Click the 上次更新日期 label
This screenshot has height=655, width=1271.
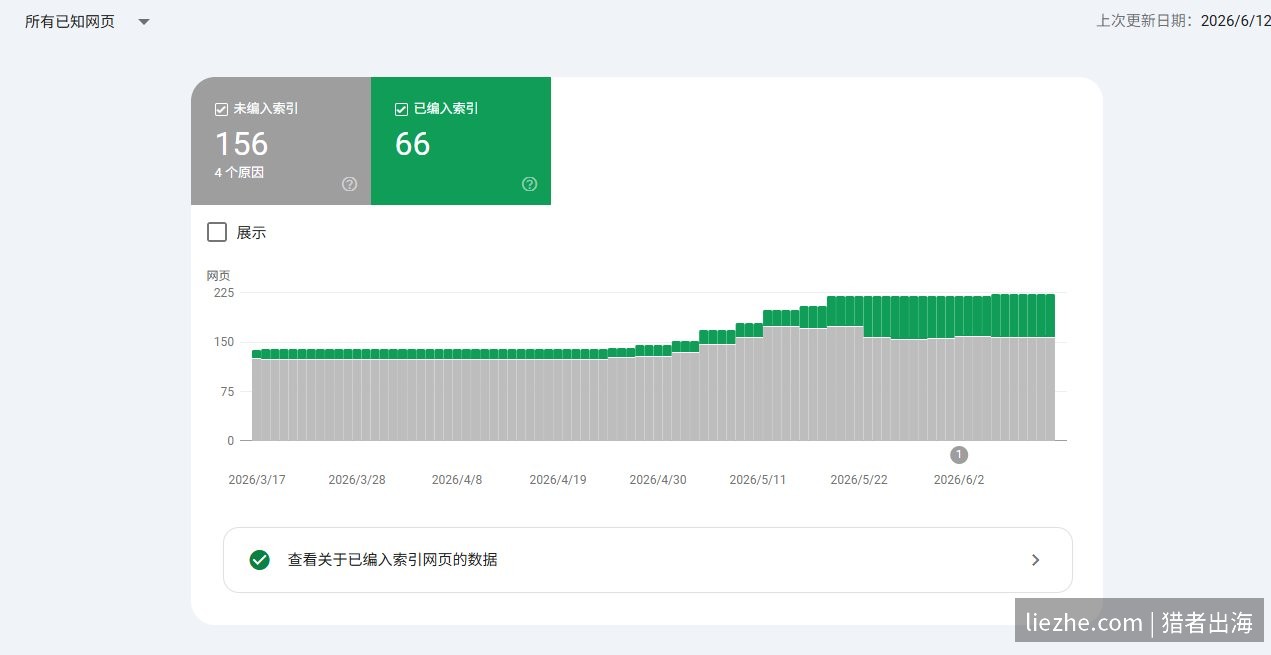click(x=1146, y=20)
